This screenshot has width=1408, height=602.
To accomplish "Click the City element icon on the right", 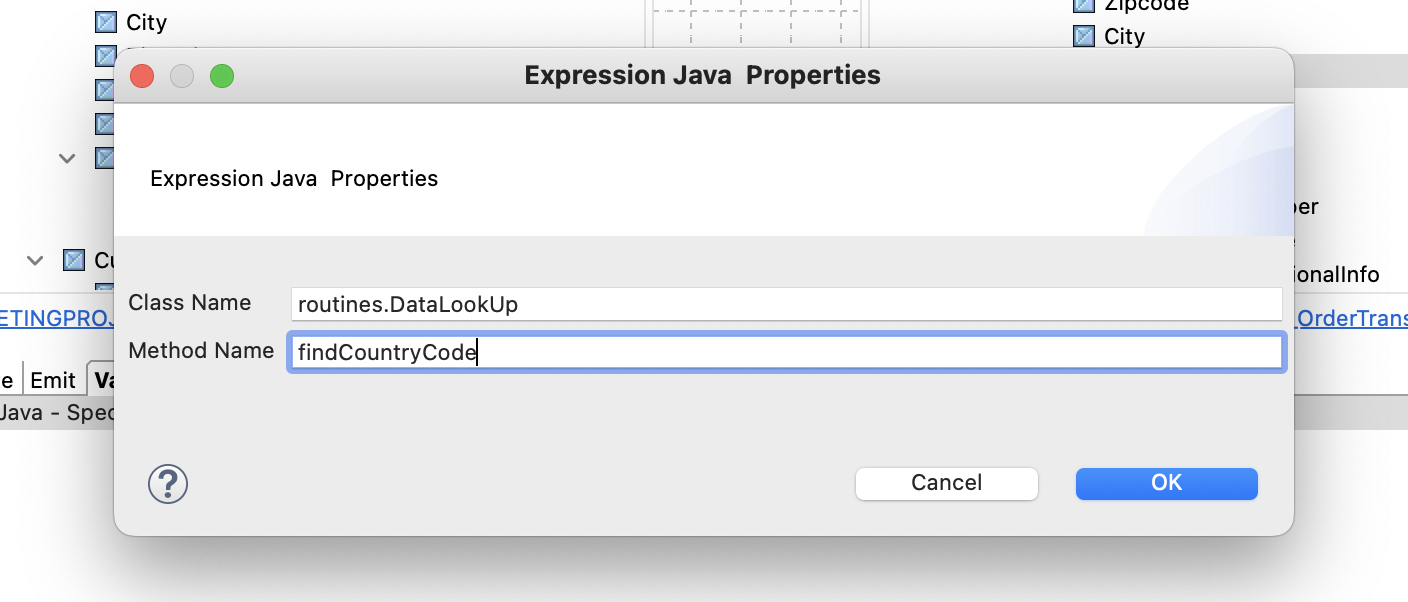I will click(1084, 37).
